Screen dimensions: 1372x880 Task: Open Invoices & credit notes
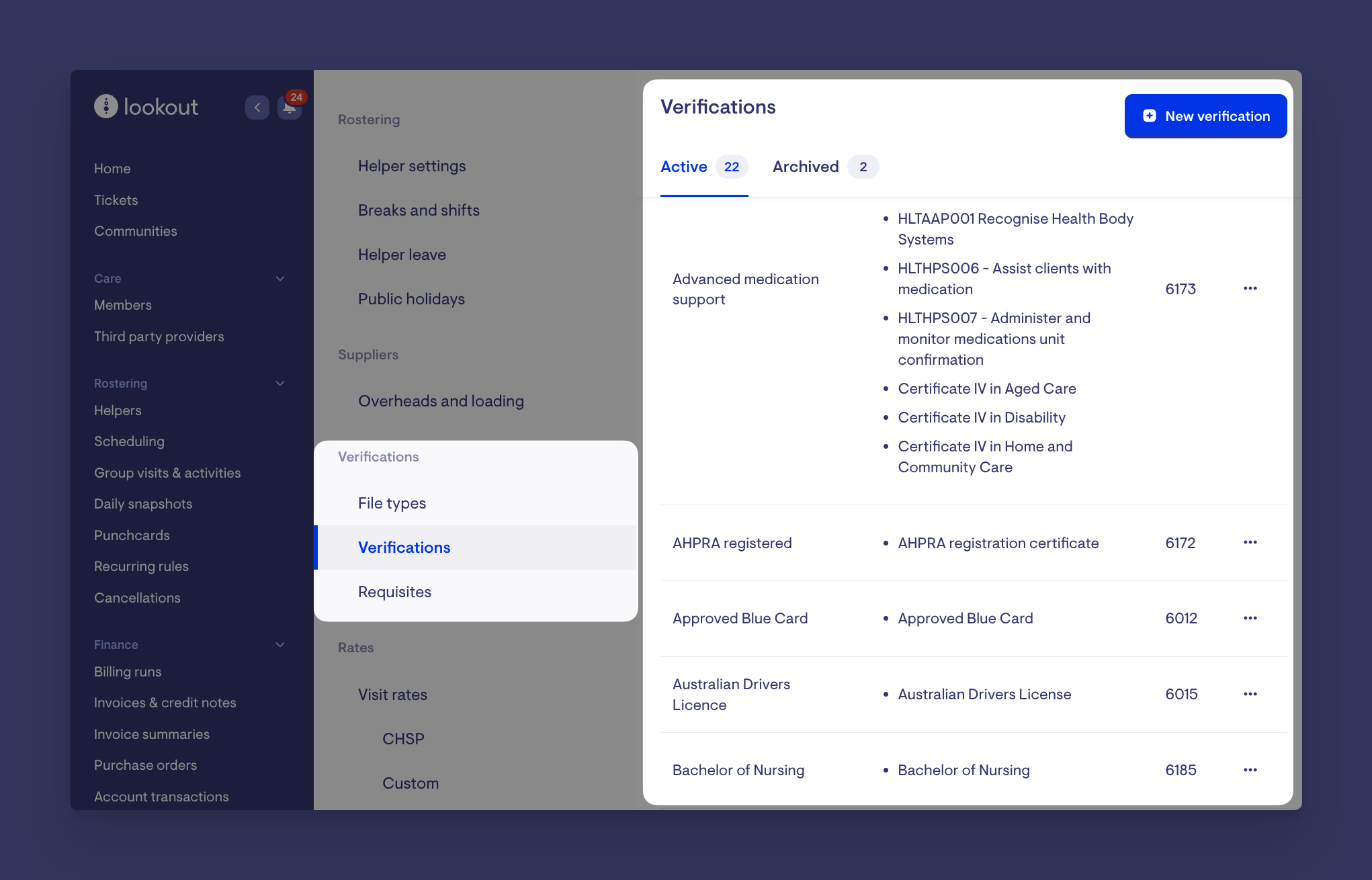point(165,703)
